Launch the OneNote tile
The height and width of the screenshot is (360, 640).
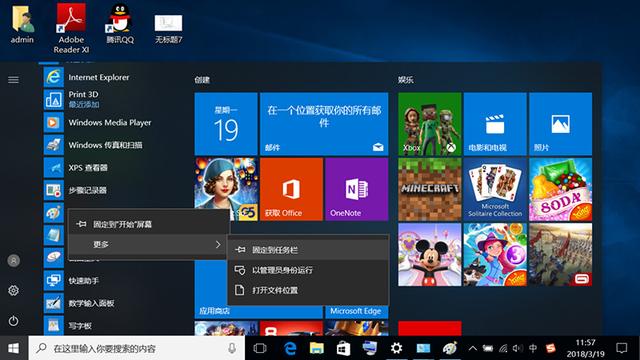(x=357, y=189)
